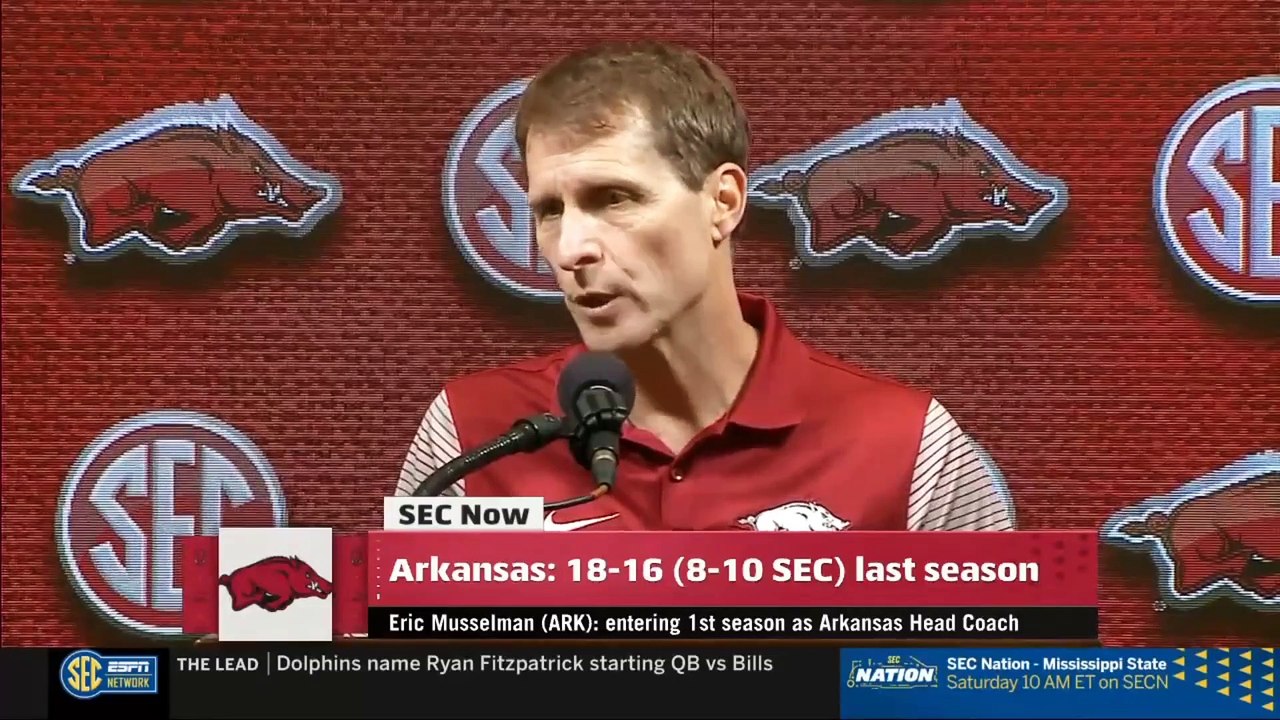Open the SEC Nation - Mississippi State promo text
Image resolution: width=1280 pixels, height=720 pixels.
coord(1056,664)
